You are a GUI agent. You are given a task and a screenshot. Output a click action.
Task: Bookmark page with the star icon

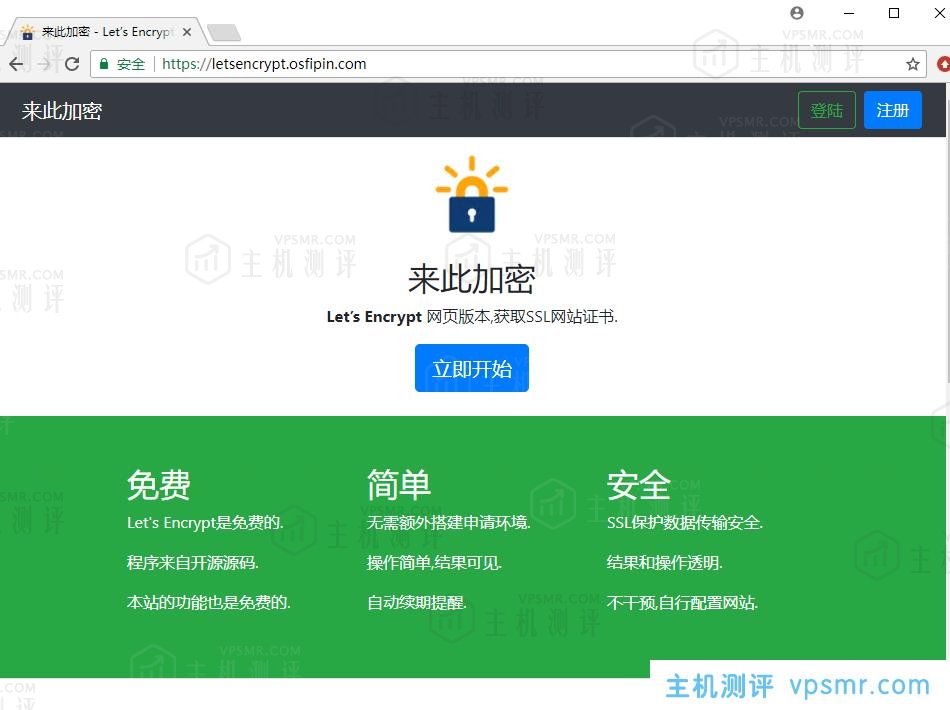(912, 64)
